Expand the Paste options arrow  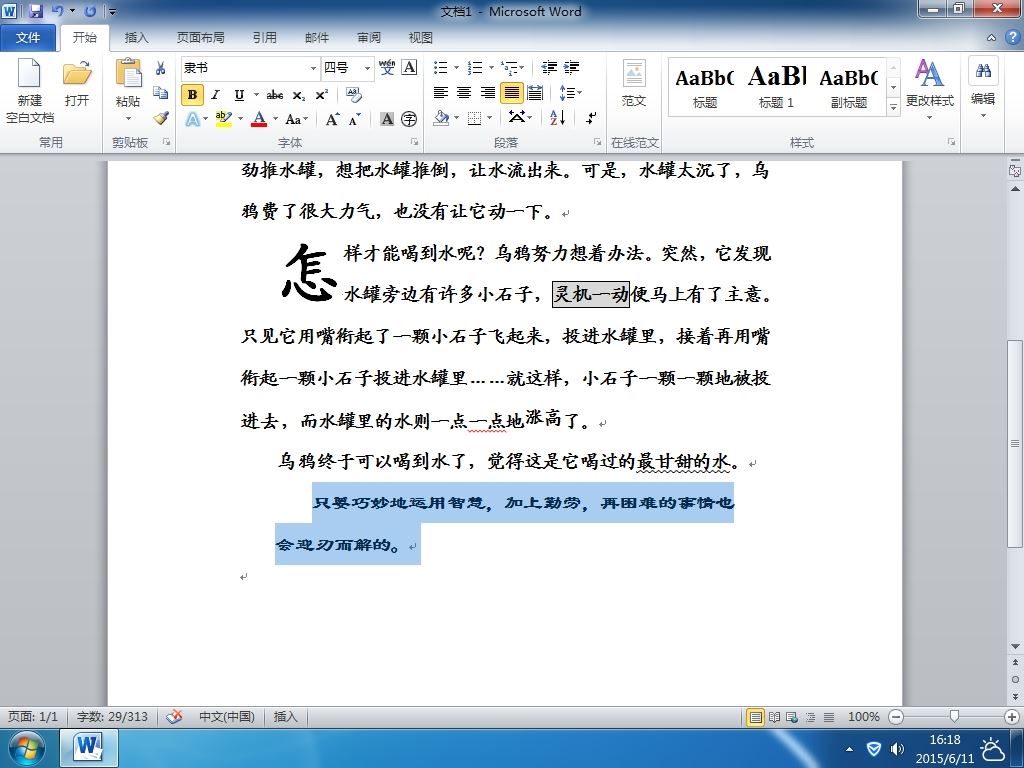(128, 118)
